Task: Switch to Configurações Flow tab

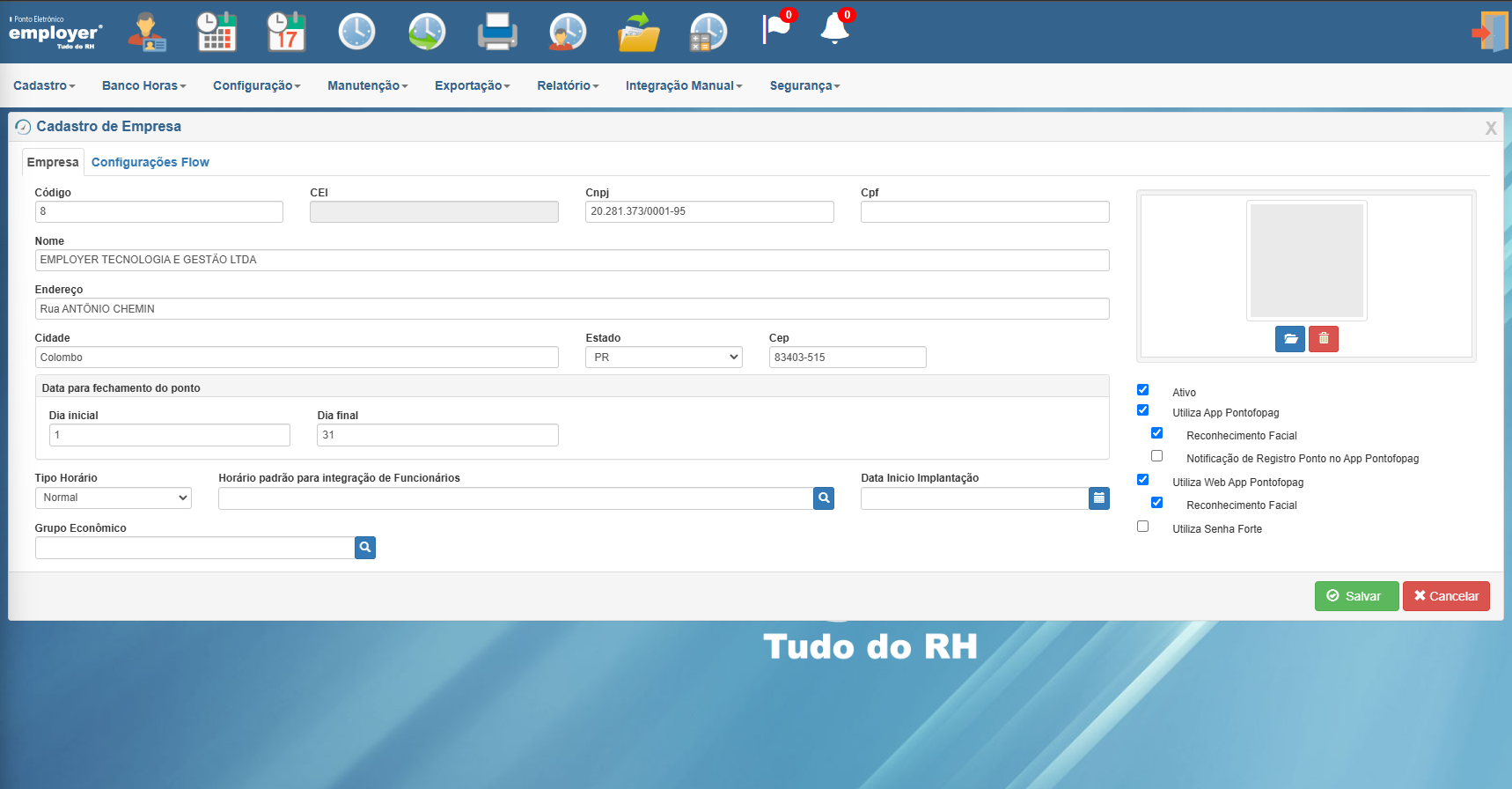Action: pos(150,162)
